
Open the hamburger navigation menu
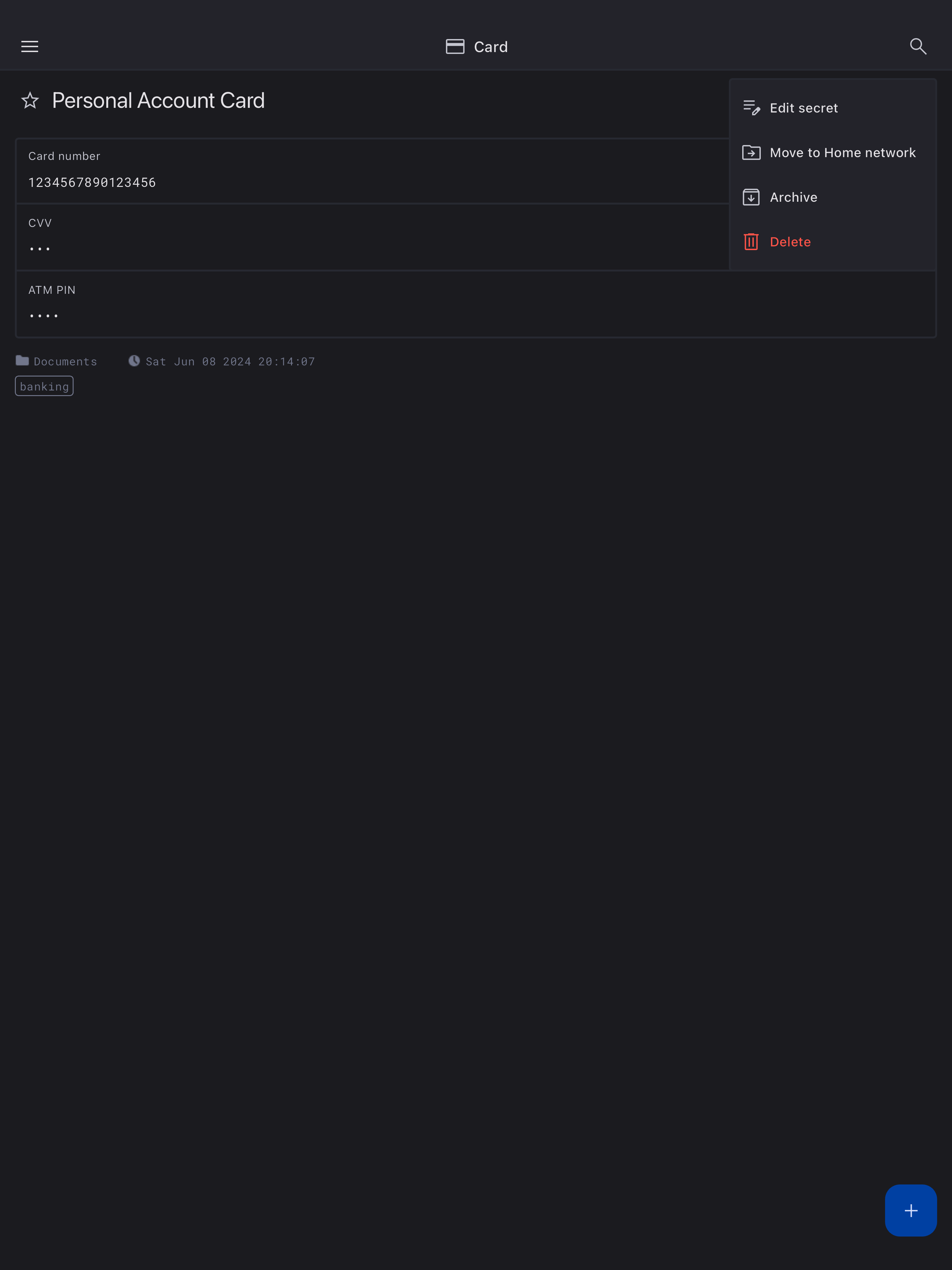(x=30, y=46)
